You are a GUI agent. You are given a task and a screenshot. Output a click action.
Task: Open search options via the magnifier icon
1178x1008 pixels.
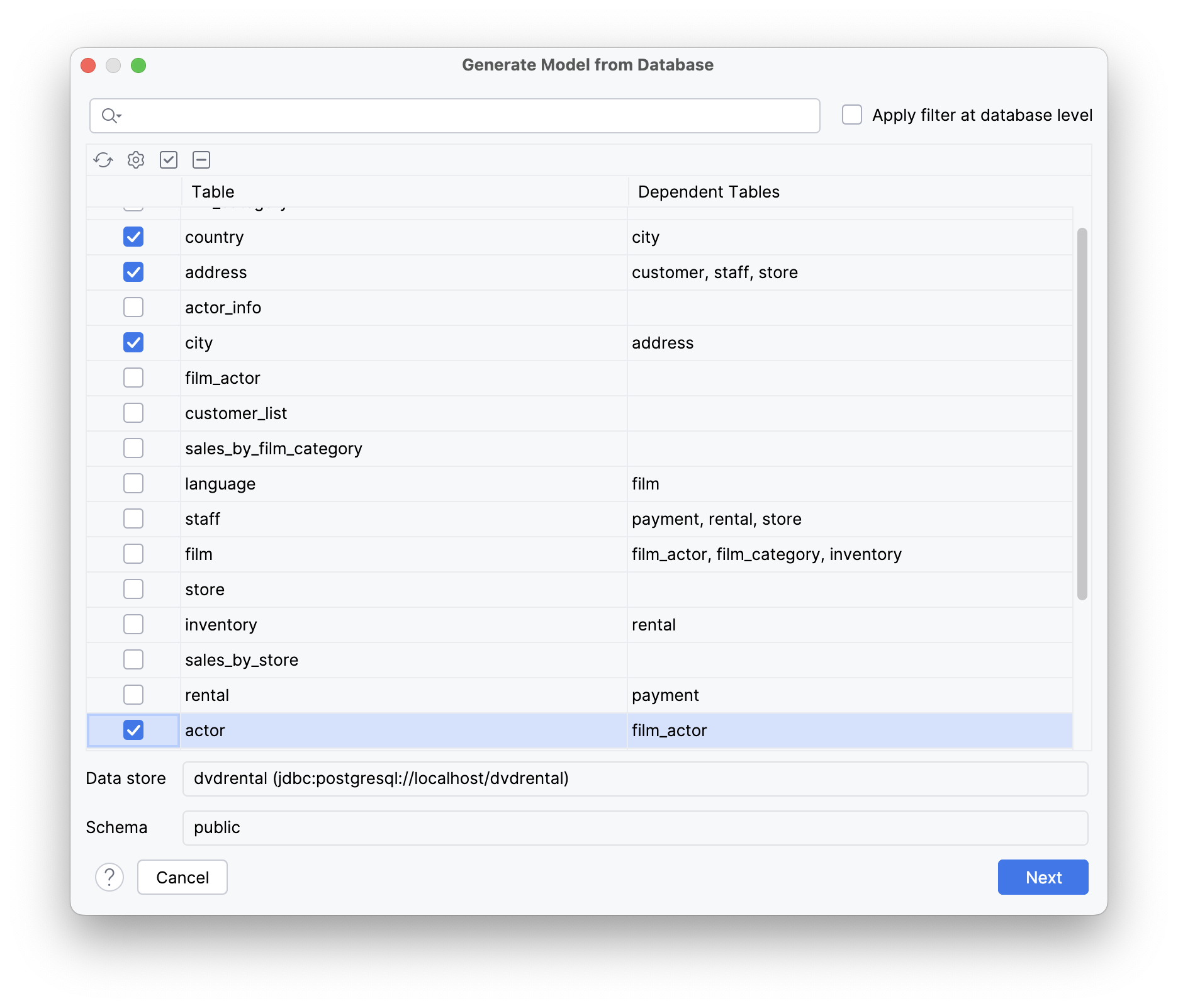pos(111,116)
